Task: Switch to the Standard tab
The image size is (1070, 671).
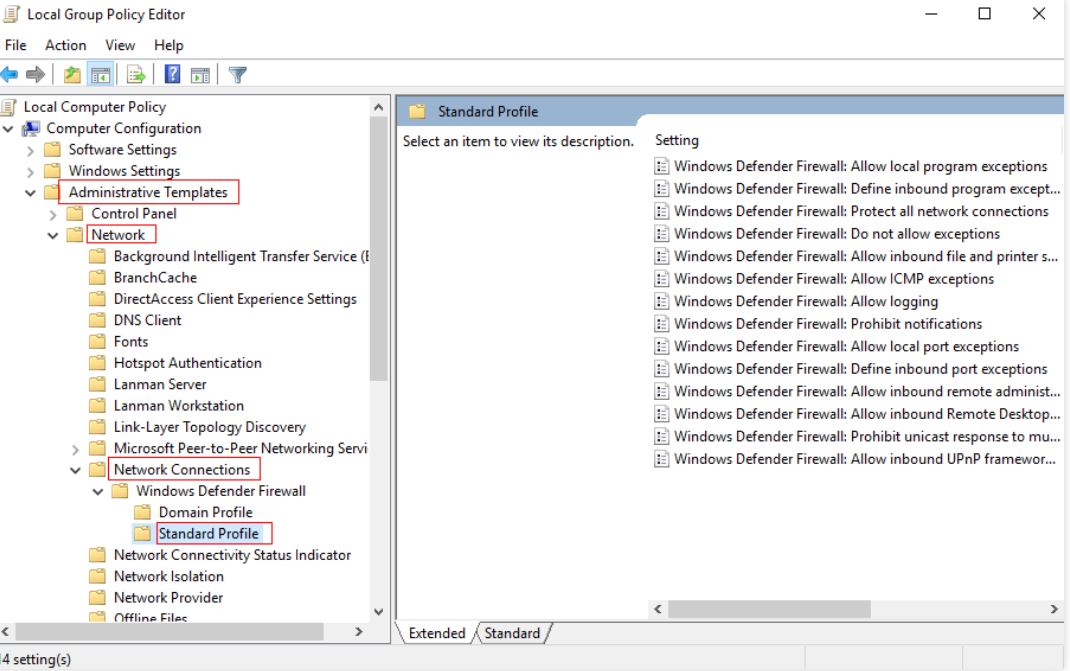Action: 512,633
